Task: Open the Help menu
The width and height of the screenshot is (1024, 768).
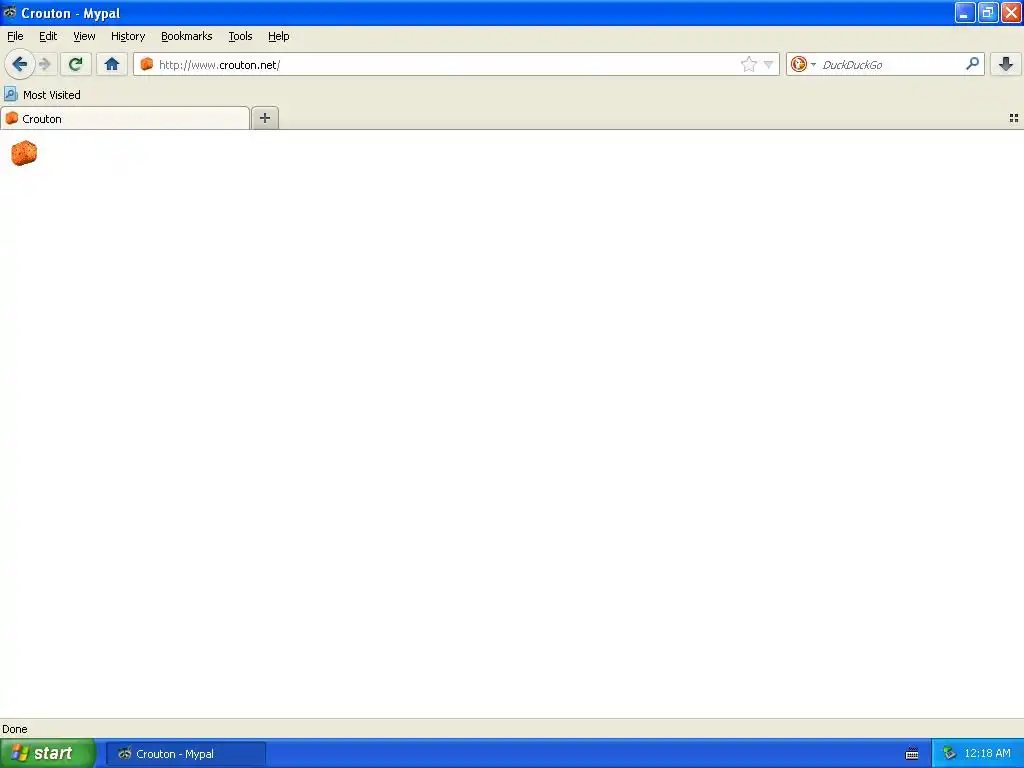Action: click(x=279, y=36)
